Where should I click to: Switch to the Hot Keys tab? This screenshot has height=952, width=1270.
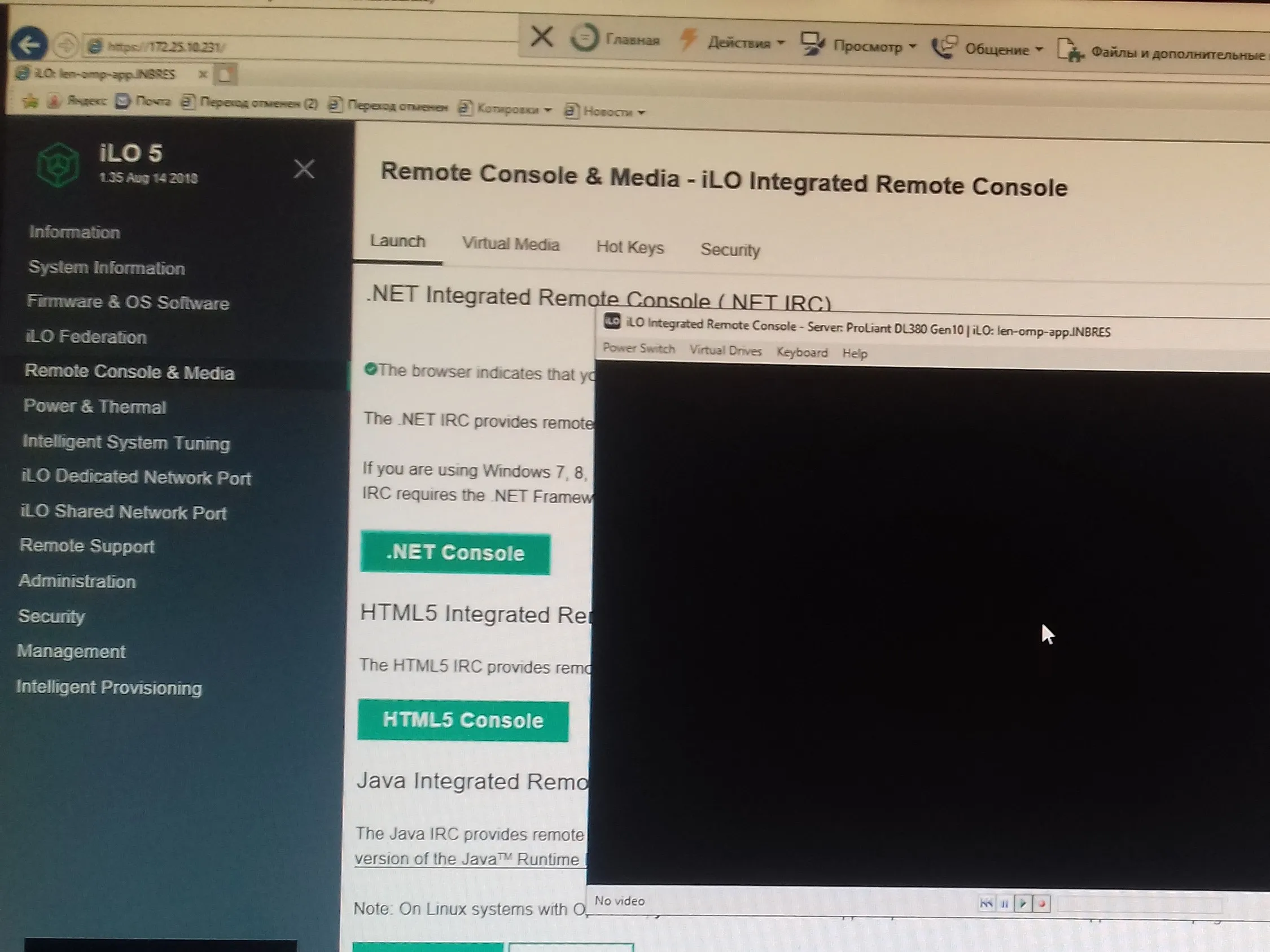[630, 247]
